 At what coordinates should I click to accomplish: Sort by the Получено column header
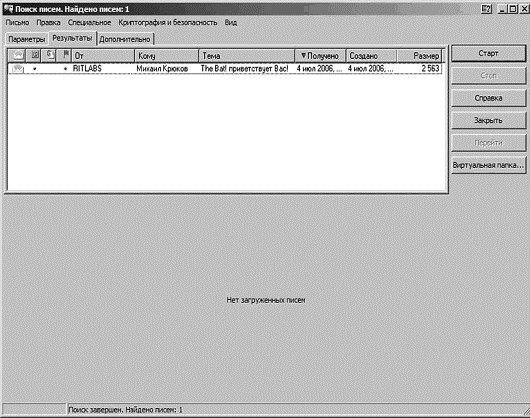[320, 56]
